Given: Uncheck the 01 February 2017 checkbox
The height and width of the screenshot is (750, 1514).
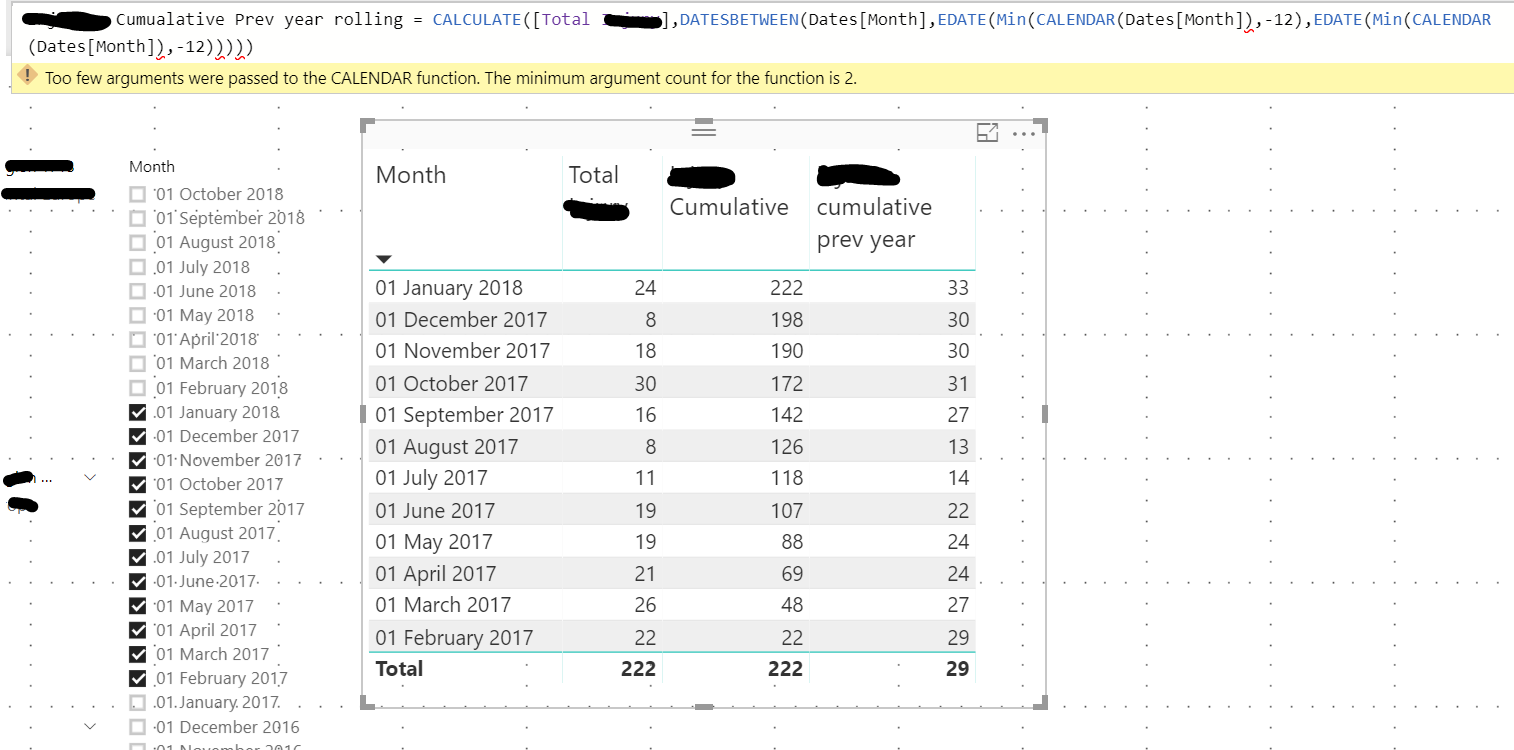Looking at the screenshot, I should tap(138, 678).
